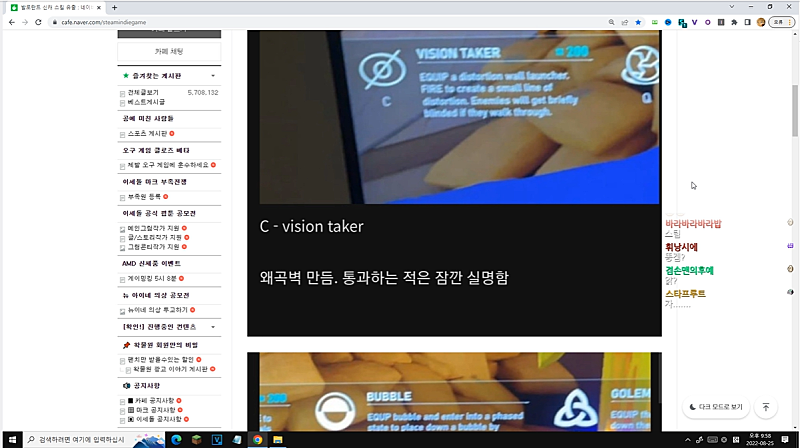
Task: Open the 오구 게임 beta board link
Action: click(x=168, y=165)
